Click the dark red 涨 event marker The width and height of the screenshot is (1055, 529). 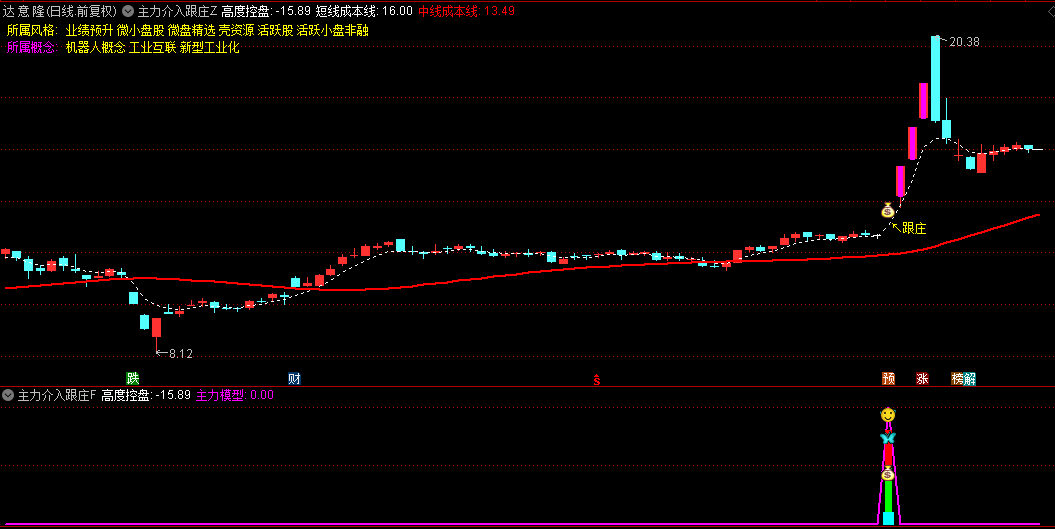pos(922,378)
